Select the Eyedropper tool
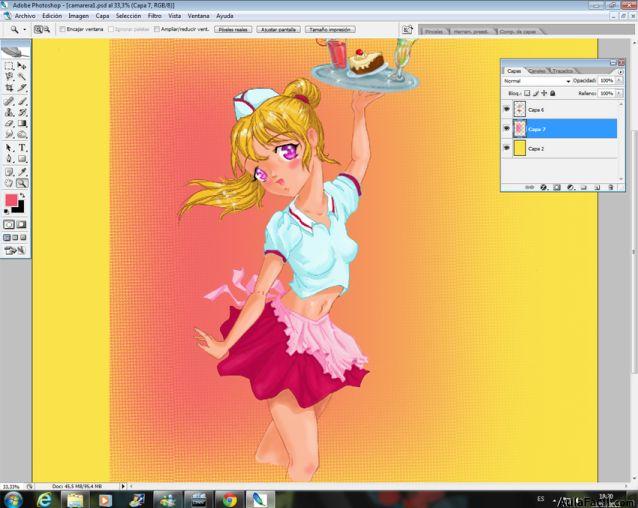Image resolution: width=638 pixels, height=508 pixels. pyautogui.click(x=22, y=172)
